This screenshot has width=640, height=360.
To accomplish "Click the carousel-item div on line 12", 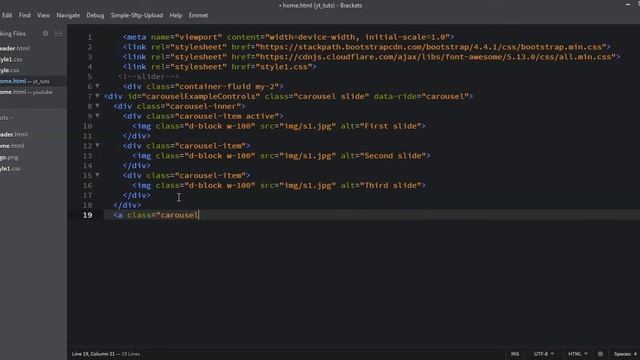I will pyautogui.click(x=187, y=146).
